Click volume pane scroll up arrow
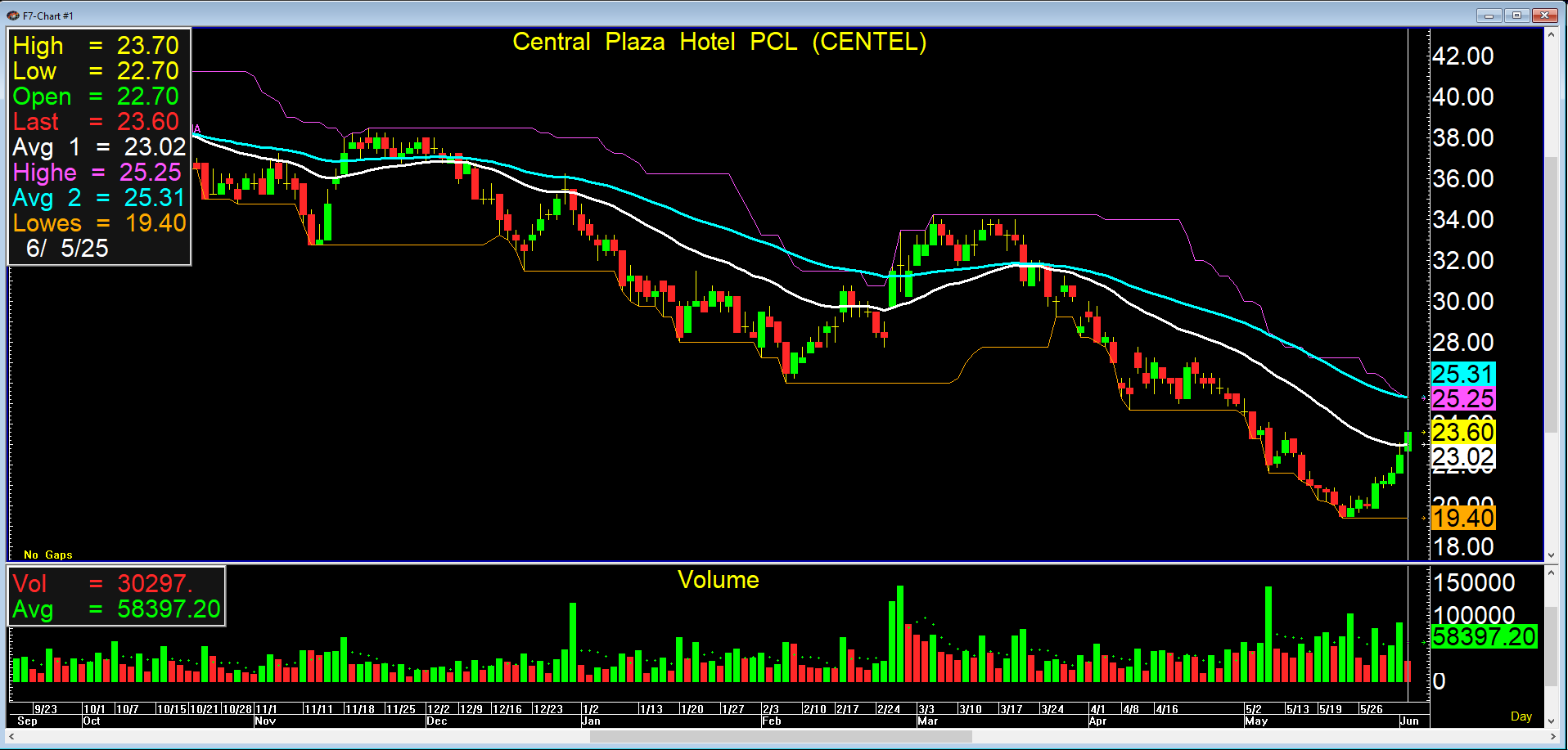Screen dimensions: 1568x750 click(x=1551, y=573)
